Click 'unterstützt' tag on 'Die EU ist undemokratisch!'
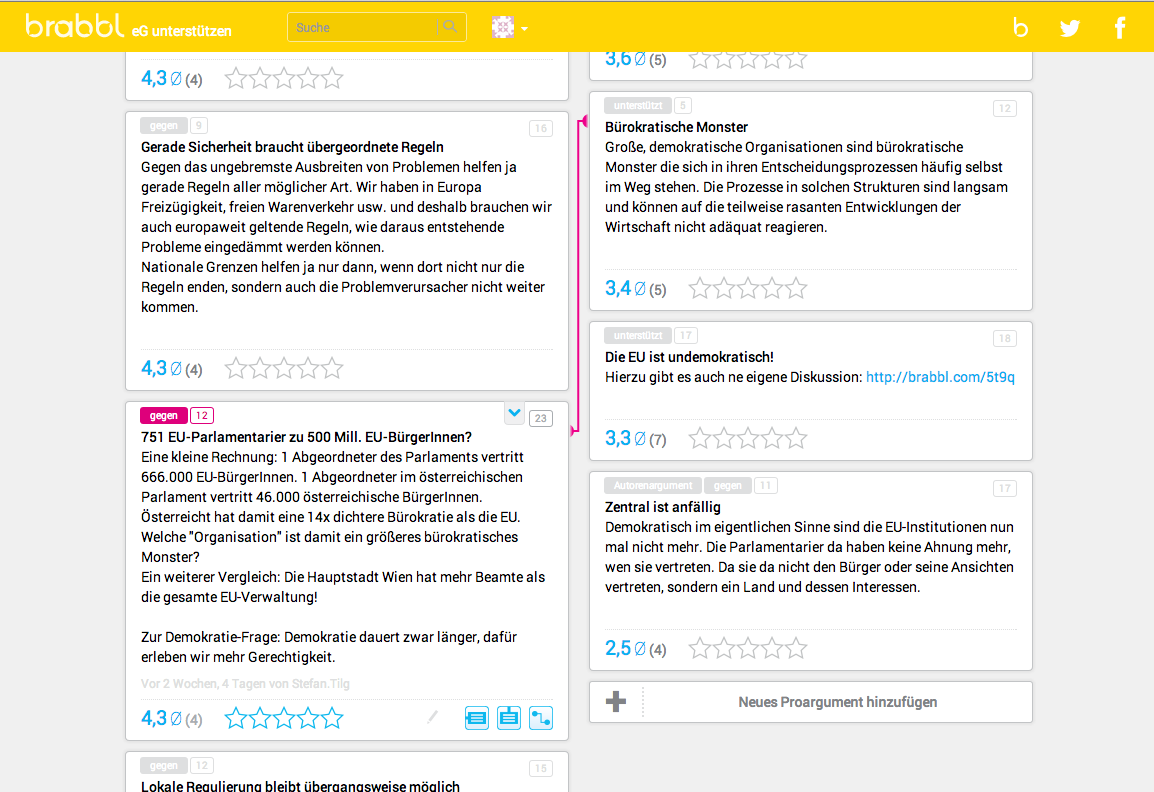1154x792 pixels. [x=638, y=336]
